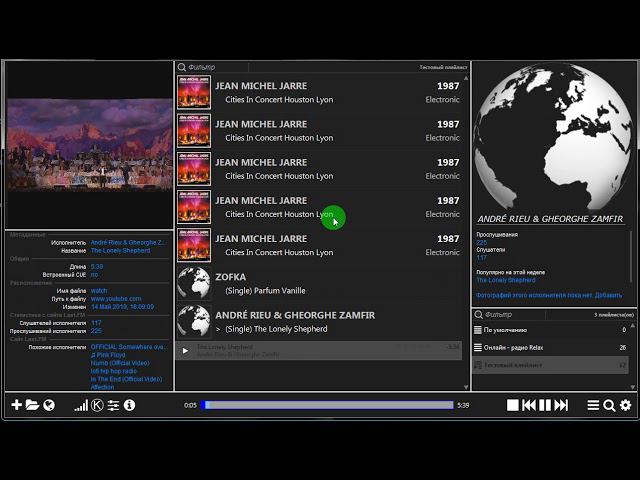Click 'Тестовый плейлист' label above track list
The height and width of the screenshot is (480, 640).
[x=443, y=67]
